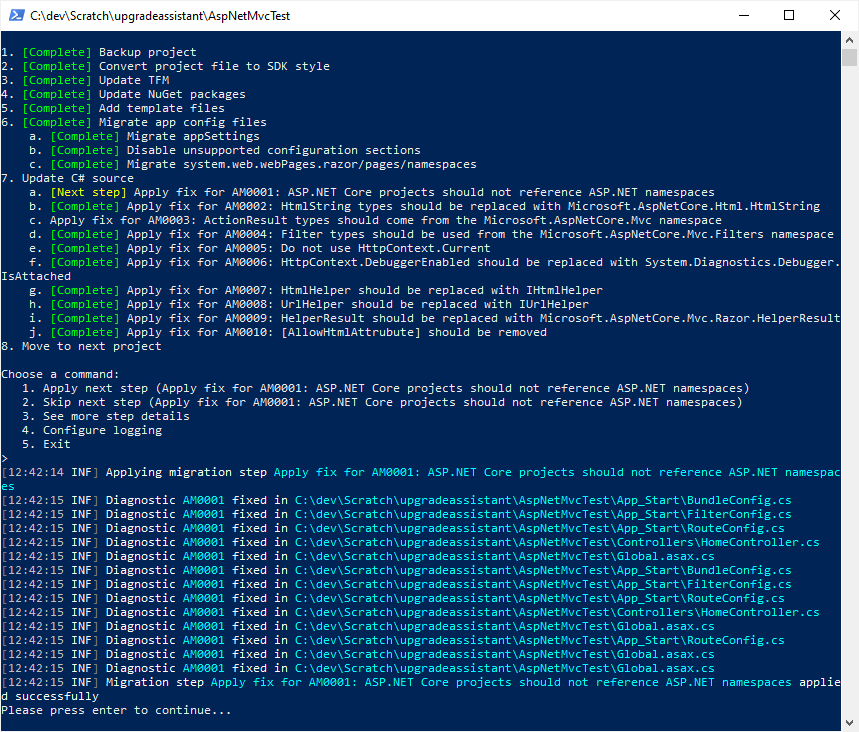859x732 pixels.
Task: Click step "8. Move to next project"
Action: click(80, 345)
